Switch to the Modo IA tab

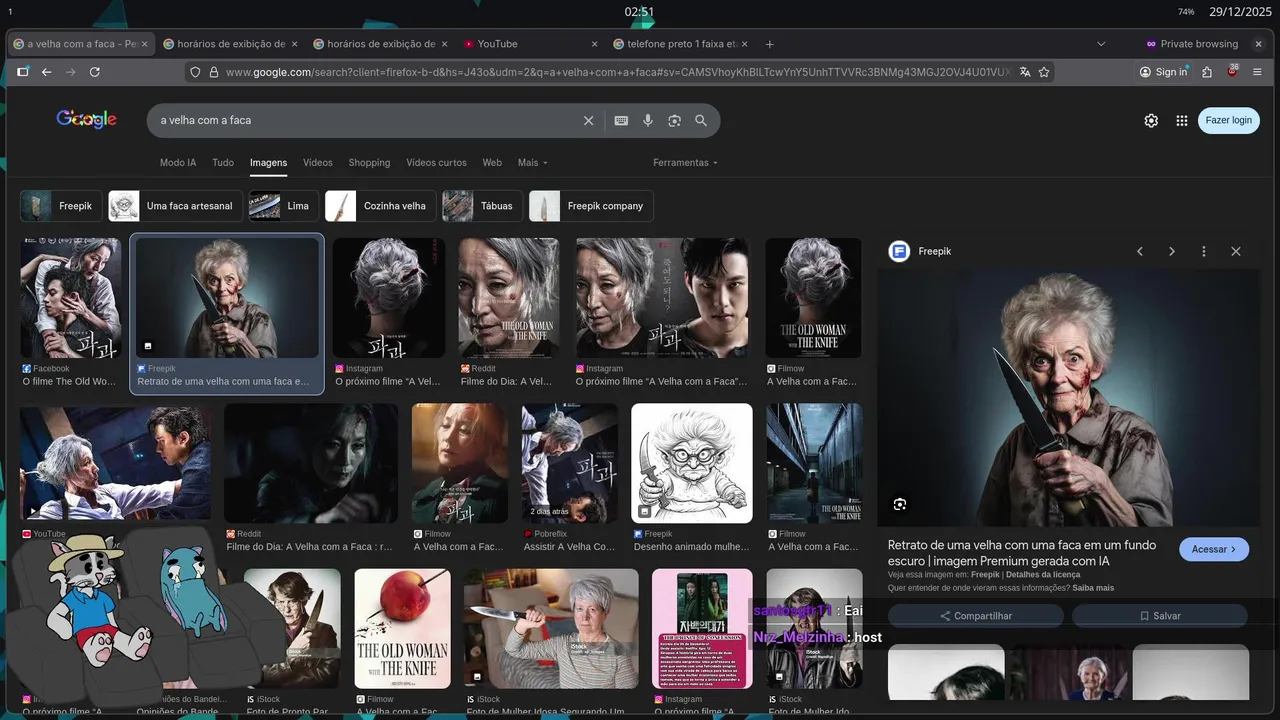[178, 163]
